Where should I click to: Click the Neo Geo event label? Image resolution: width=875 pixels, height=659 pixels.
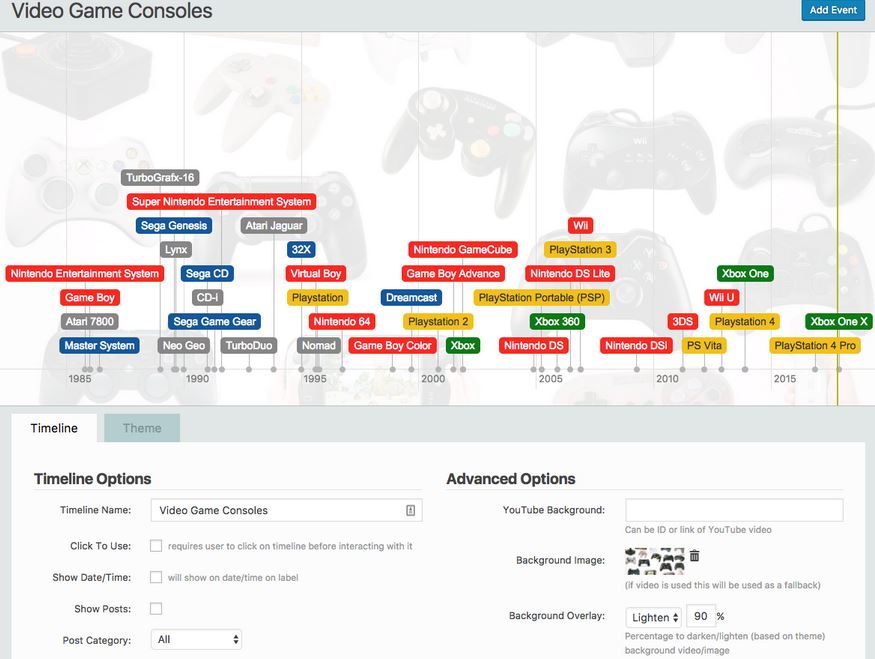[184, 345]
